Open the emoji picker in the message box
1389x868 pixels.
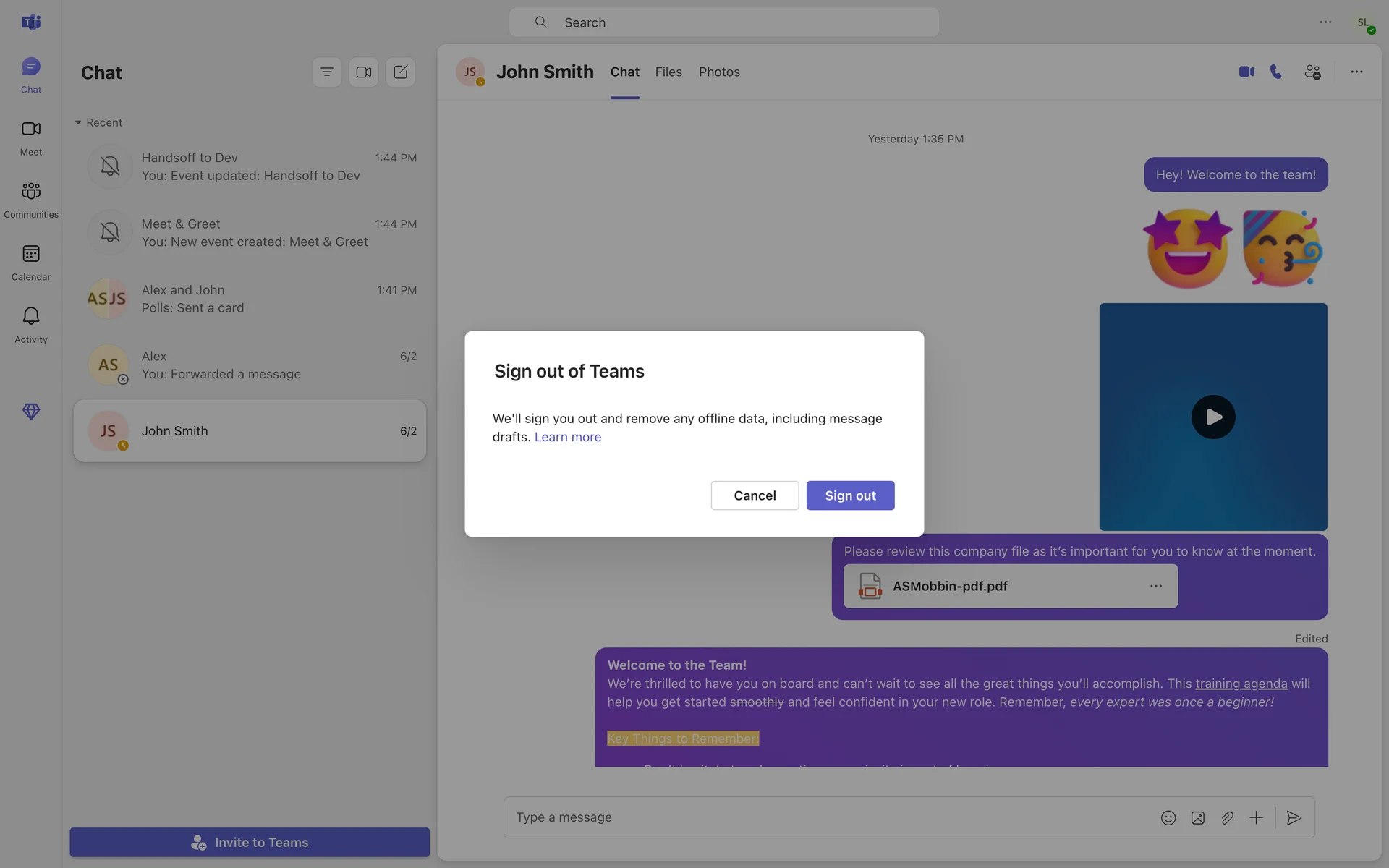tap(1168, 817)
